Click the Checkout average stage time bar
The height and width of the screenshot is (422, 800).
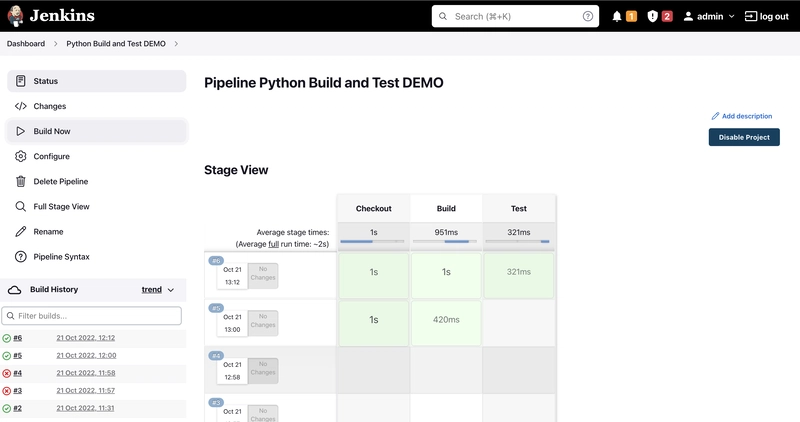(x=373, y=241)
